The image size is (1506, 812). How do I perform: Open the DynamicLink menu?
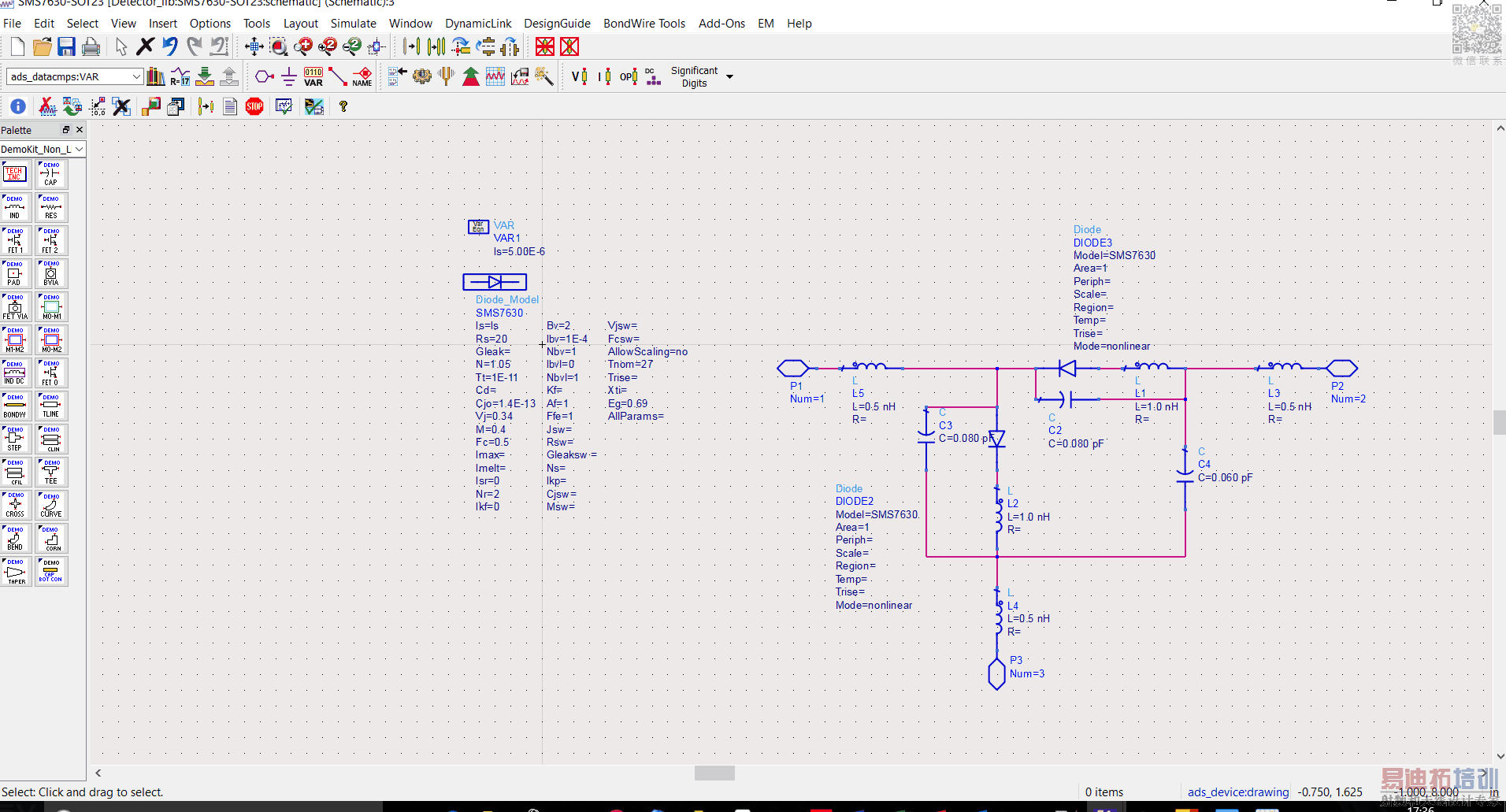[x=477, y=24]
